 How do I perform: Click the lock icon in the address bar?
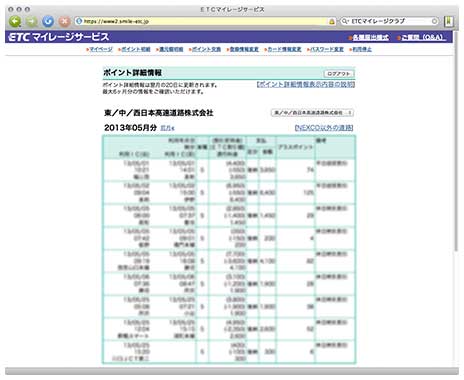click(x=332, y=21)
